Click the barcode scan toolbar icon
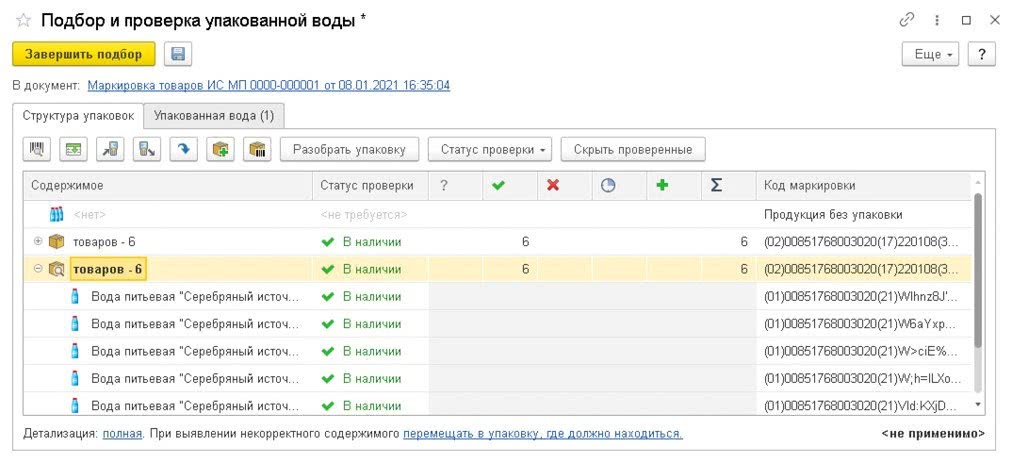This screenshot has height=463, width=1013. coord(38,150)
